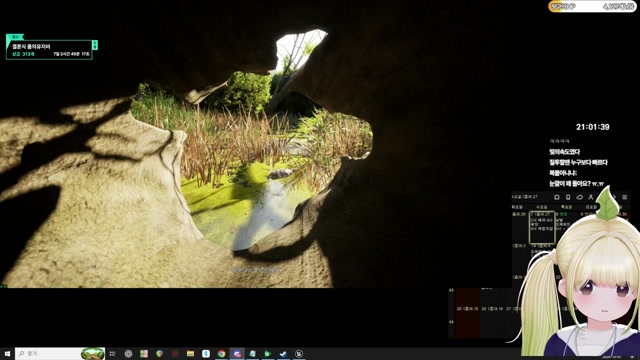Click the green tab on the mission box's right edge
Viewport: 640px width, 360px height.
(95, 44)
